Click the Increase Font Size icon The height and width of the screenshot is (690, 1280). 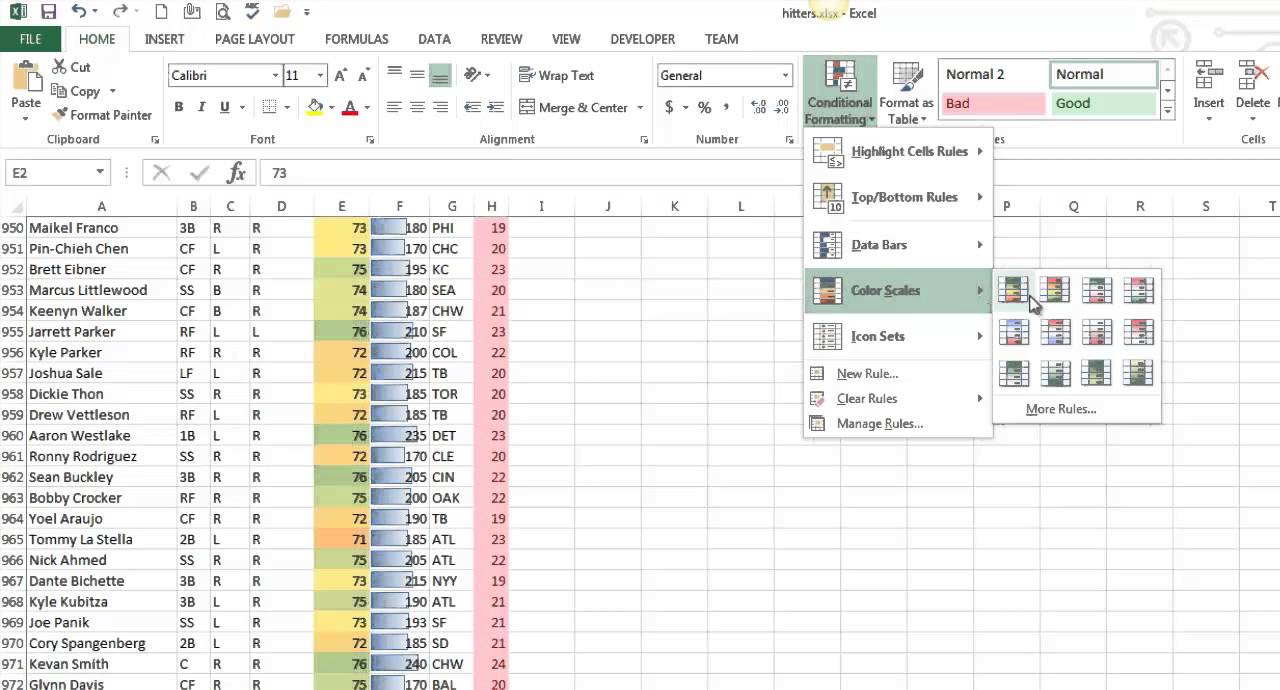341,76
